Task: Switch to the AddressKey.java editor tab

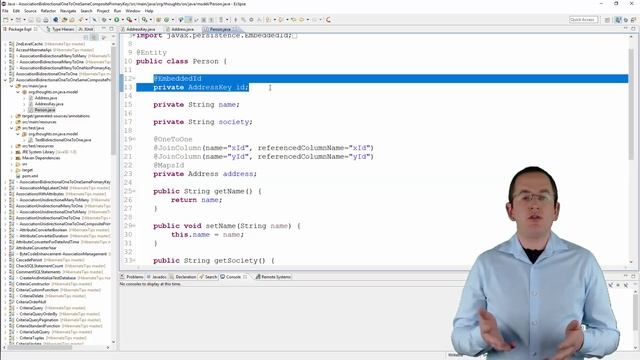Action: pyautogui.click(x=140, y=29)
